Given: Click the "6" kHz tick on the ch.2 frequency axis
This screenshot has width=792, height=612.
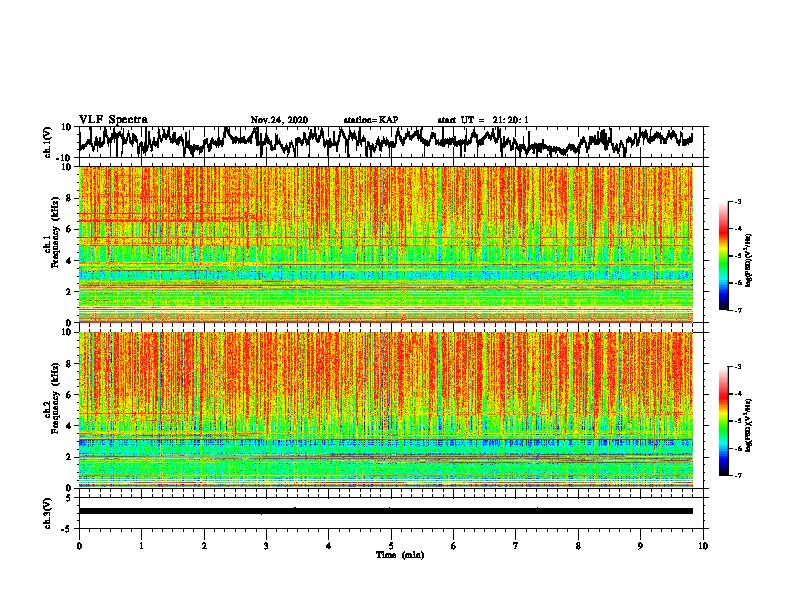Looking at the screenshot, I should pyautogui.click(x=70, y=394).
